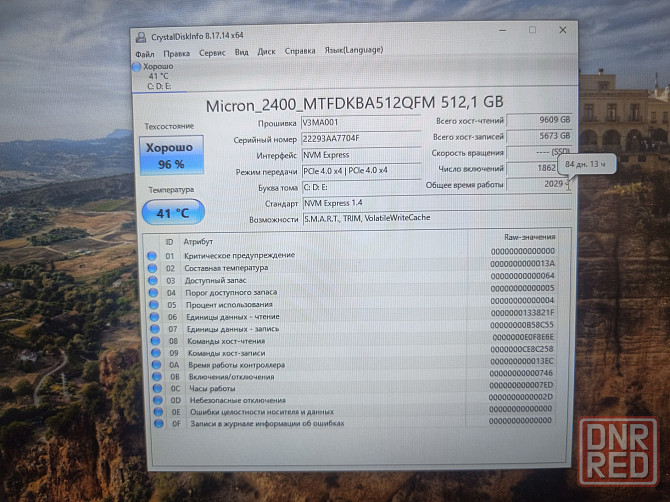Click status dot for Ошибки целостности носителя row
The height and width of the screenshot is (502, 670).
click(158, 412)
